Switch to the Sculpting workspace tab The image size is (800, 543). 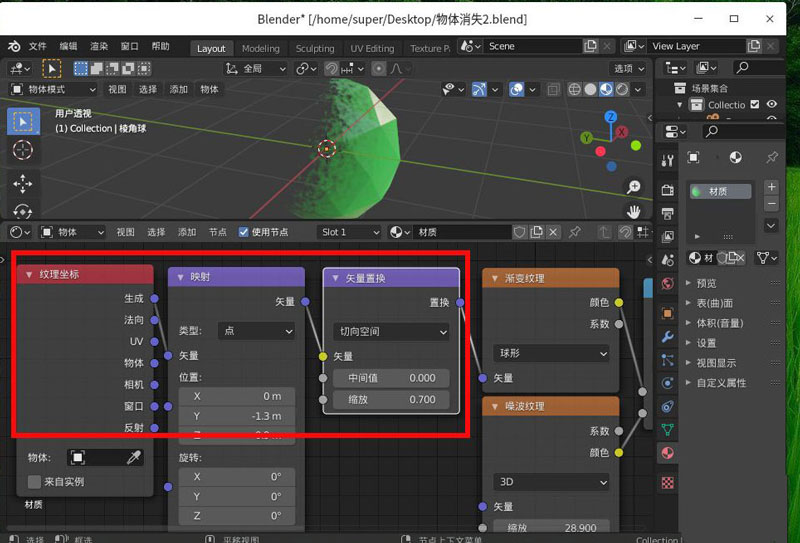pos(315,48)
